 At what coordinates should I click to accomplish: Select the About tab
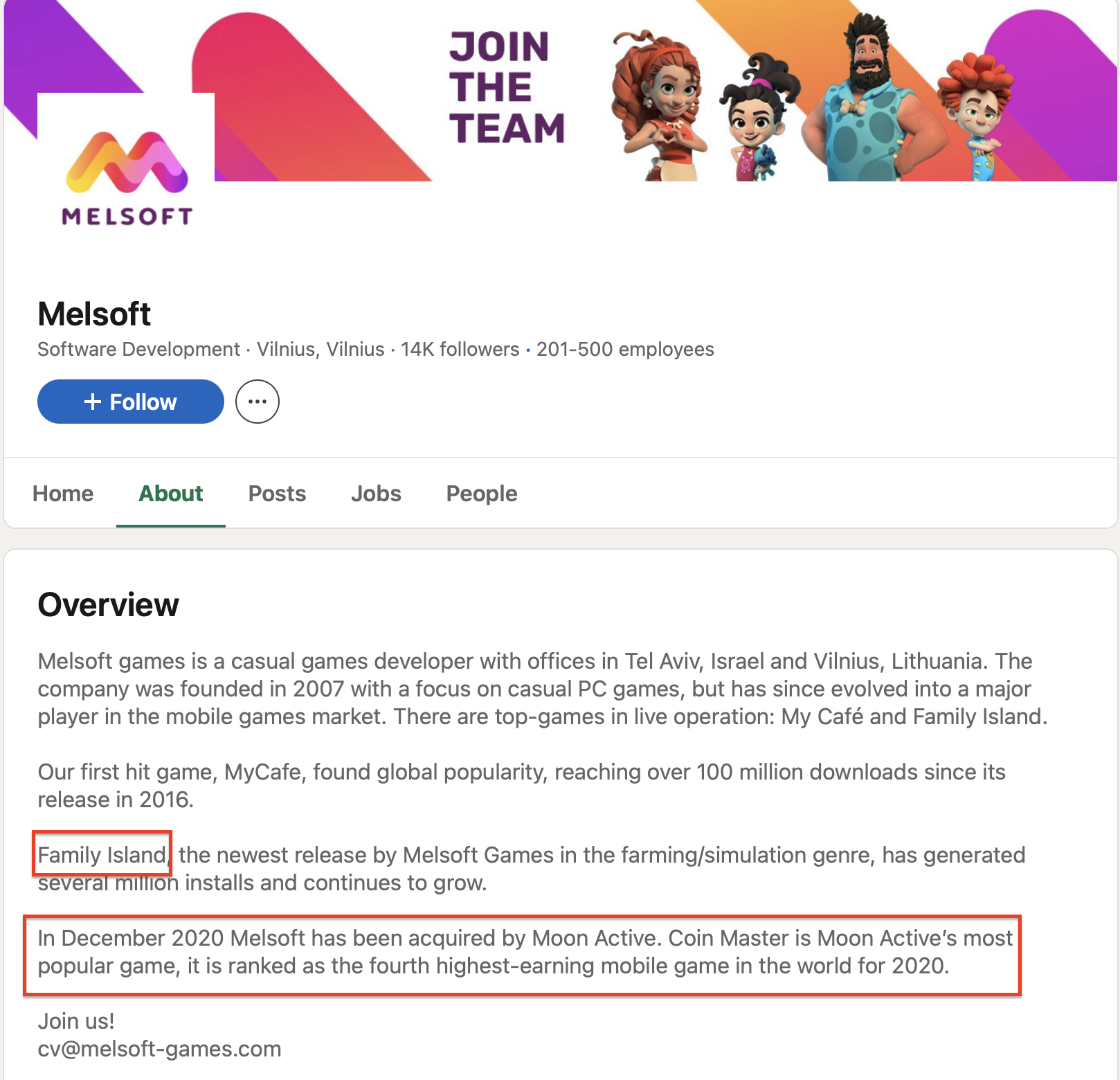point(171,494)
